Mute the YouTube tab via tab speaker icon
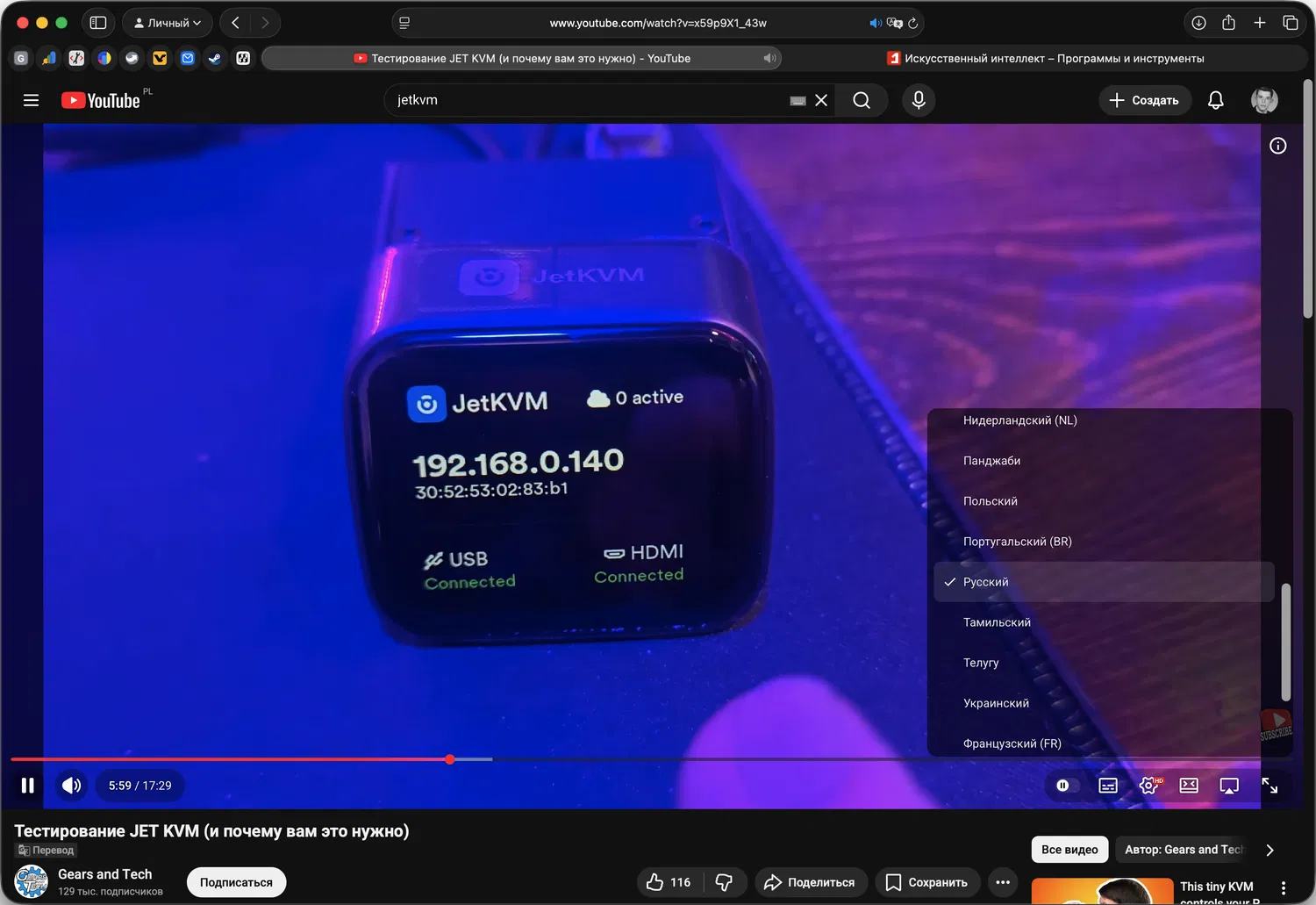Screen dimensions: 1316x905 pyautogui.click(x=769, y=59)
